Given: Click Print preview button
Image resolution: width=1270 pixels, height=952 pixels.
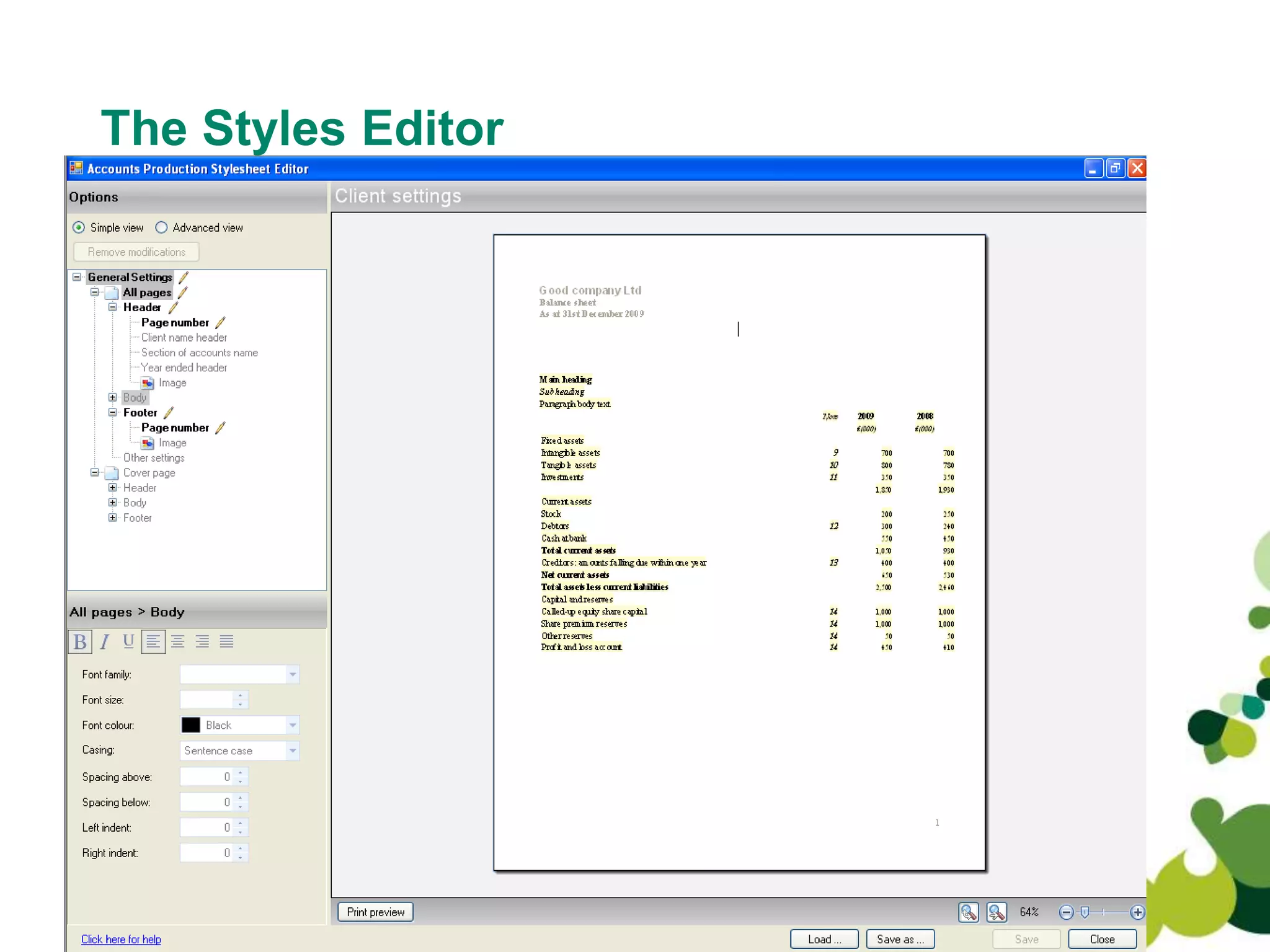Looking at the screenshot, I should click(x=376, y=912).
